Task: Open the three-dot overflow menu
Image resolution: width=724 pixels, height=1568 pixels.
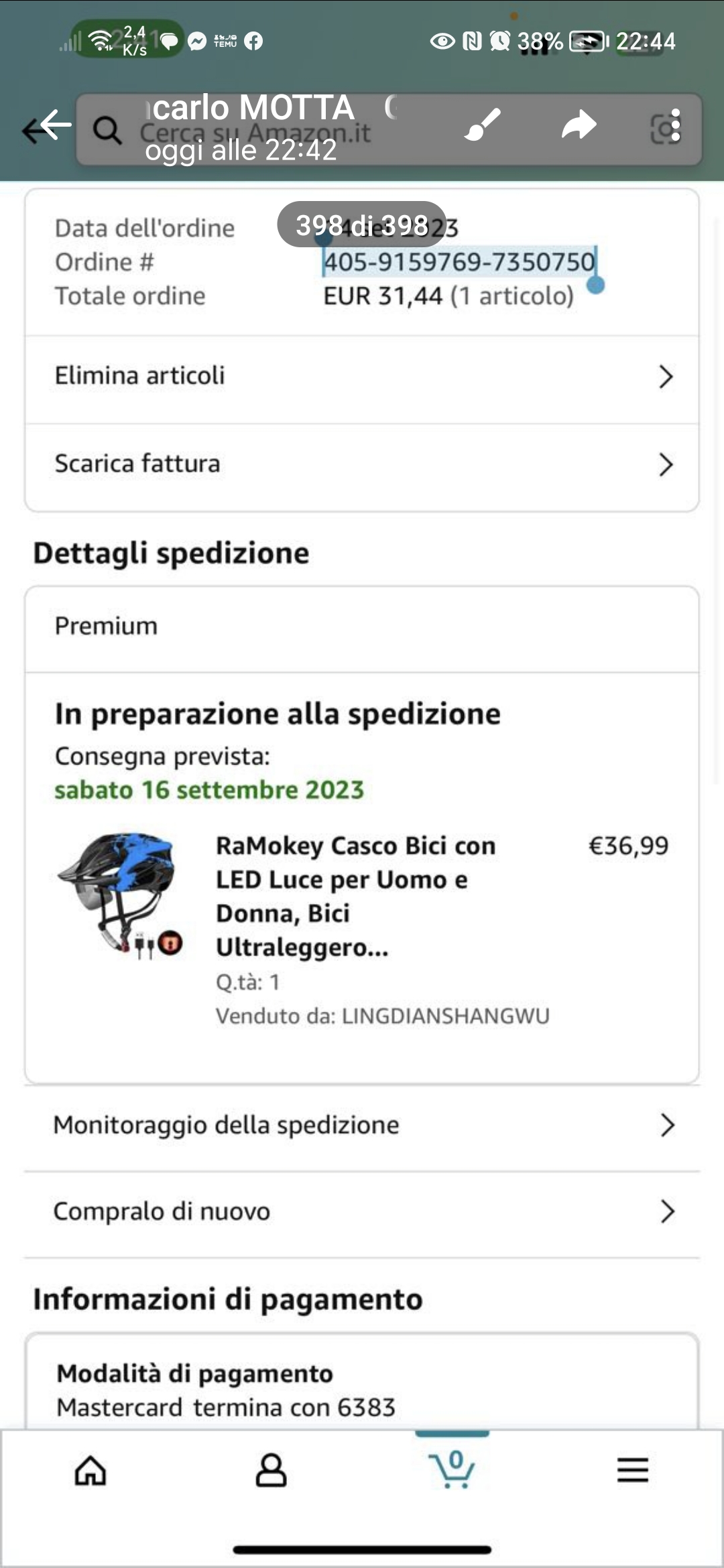Action: [676, 126]
